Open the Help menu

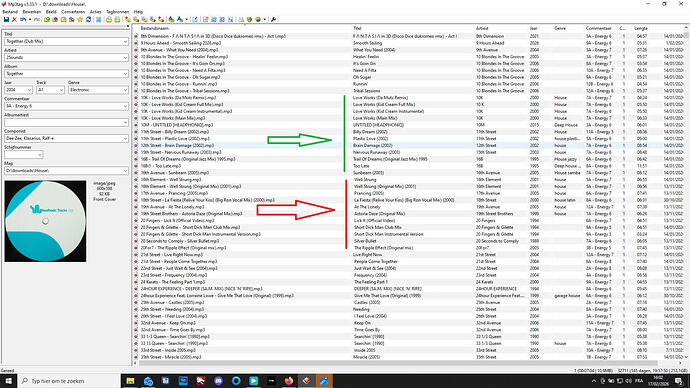click(x=138, y=12)
